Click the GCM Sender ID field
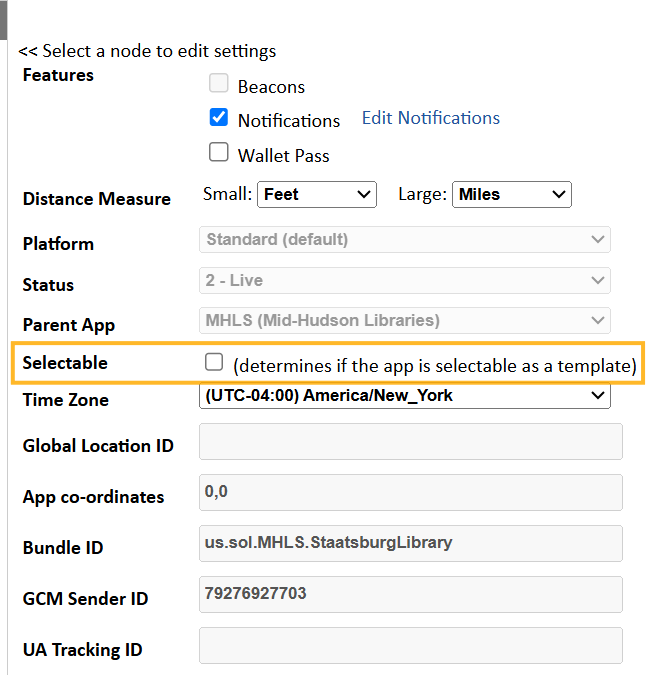The image size is (665, 675). pyautogui.click(x=411, y=594)
